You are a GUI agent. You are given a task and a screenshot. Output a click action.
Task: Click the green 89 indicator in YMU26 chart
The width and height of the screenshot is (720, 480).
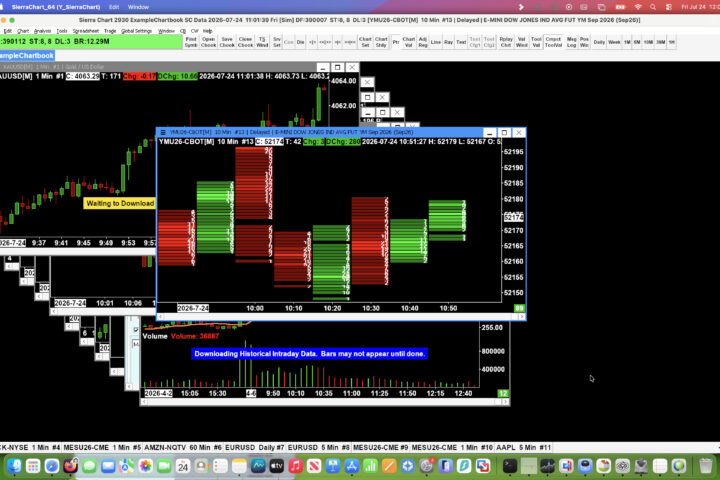tap(519, 308)
